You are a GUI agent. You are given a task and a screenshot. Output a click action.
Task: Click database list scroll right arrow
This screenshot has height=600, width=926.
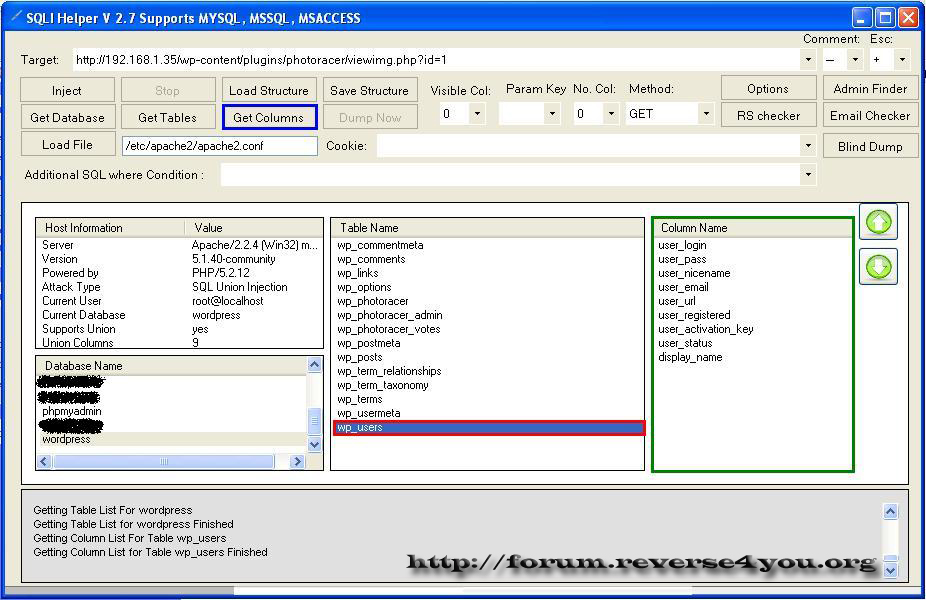(298, 462)
